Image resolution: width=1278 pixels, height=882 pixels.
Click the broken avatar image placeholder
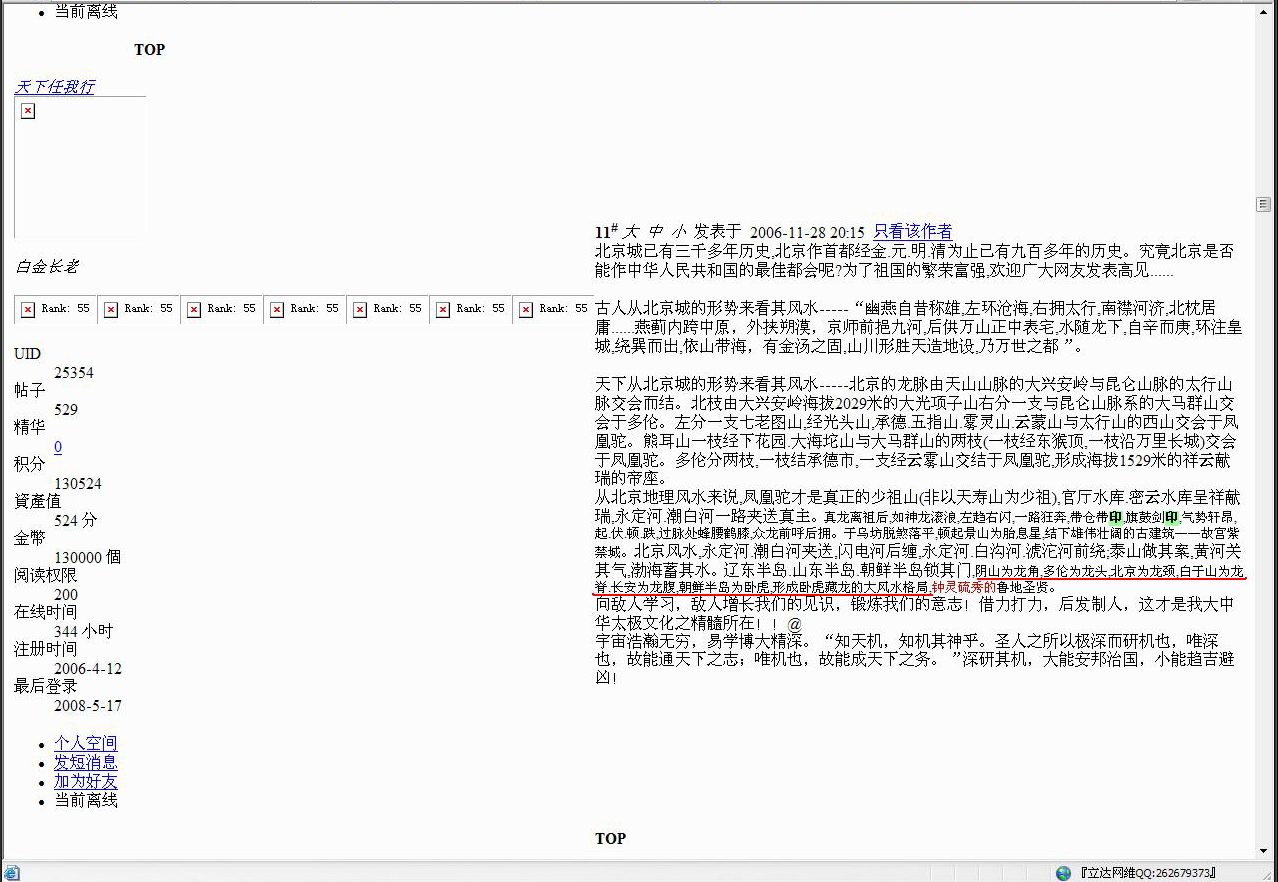[x=28, y=111]
